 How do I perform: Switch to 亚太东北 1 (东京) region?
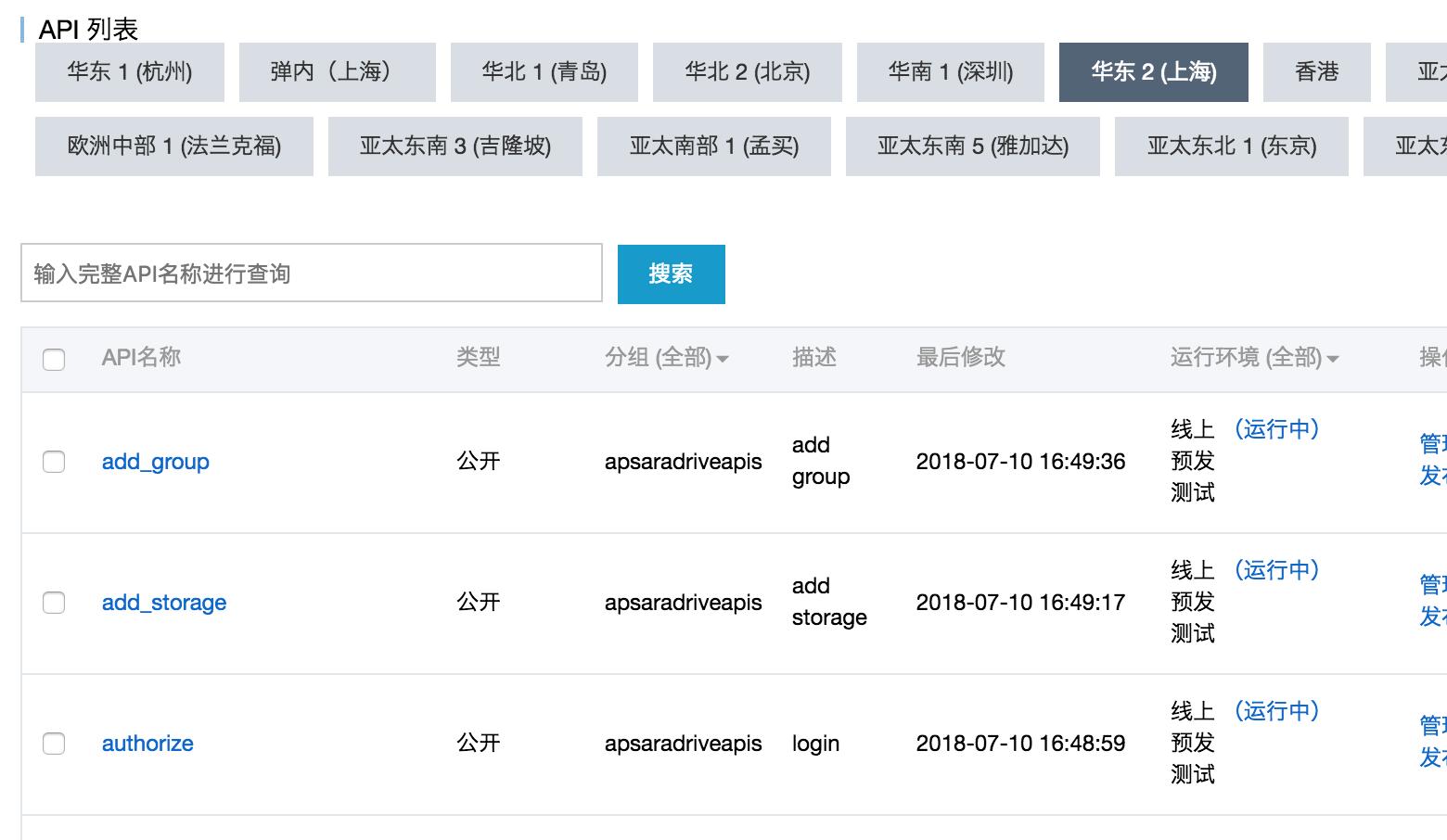pos(1231,146)
